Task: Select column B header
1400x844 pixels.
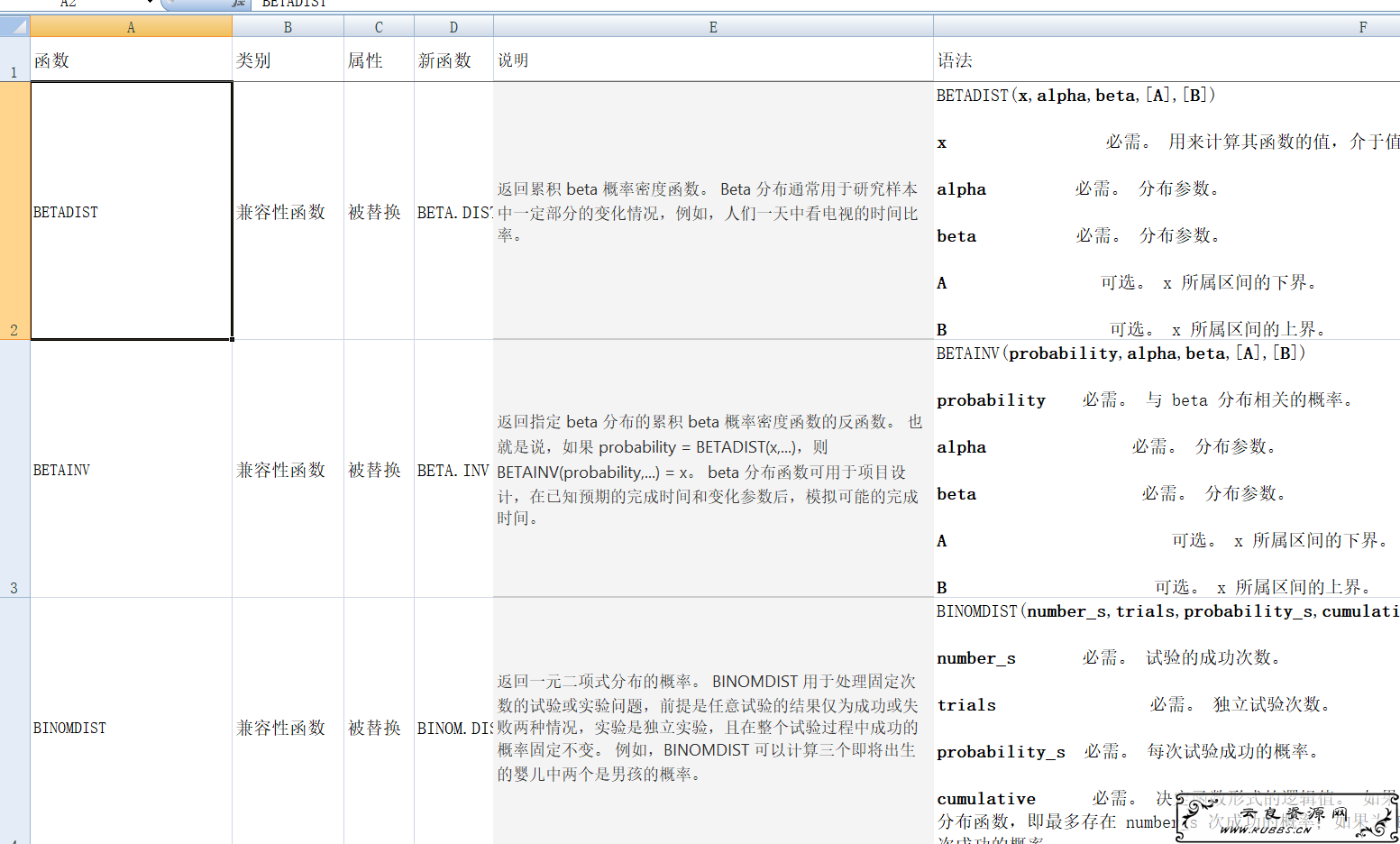Action: pos(288,27)
